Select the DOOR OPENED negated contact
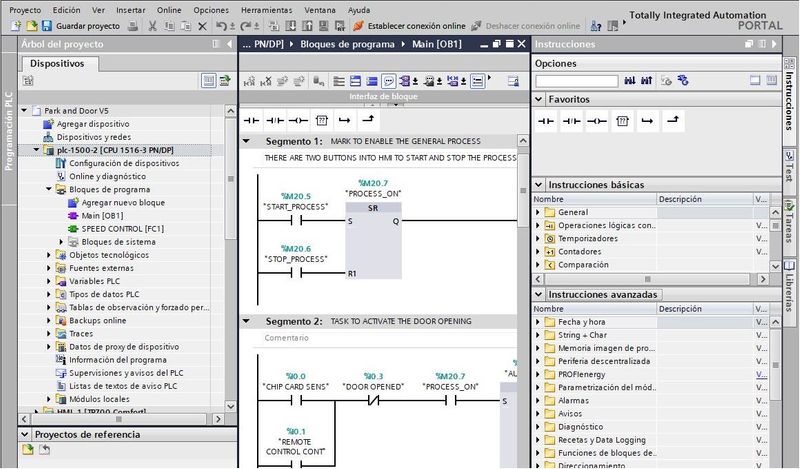 (373, 399)
